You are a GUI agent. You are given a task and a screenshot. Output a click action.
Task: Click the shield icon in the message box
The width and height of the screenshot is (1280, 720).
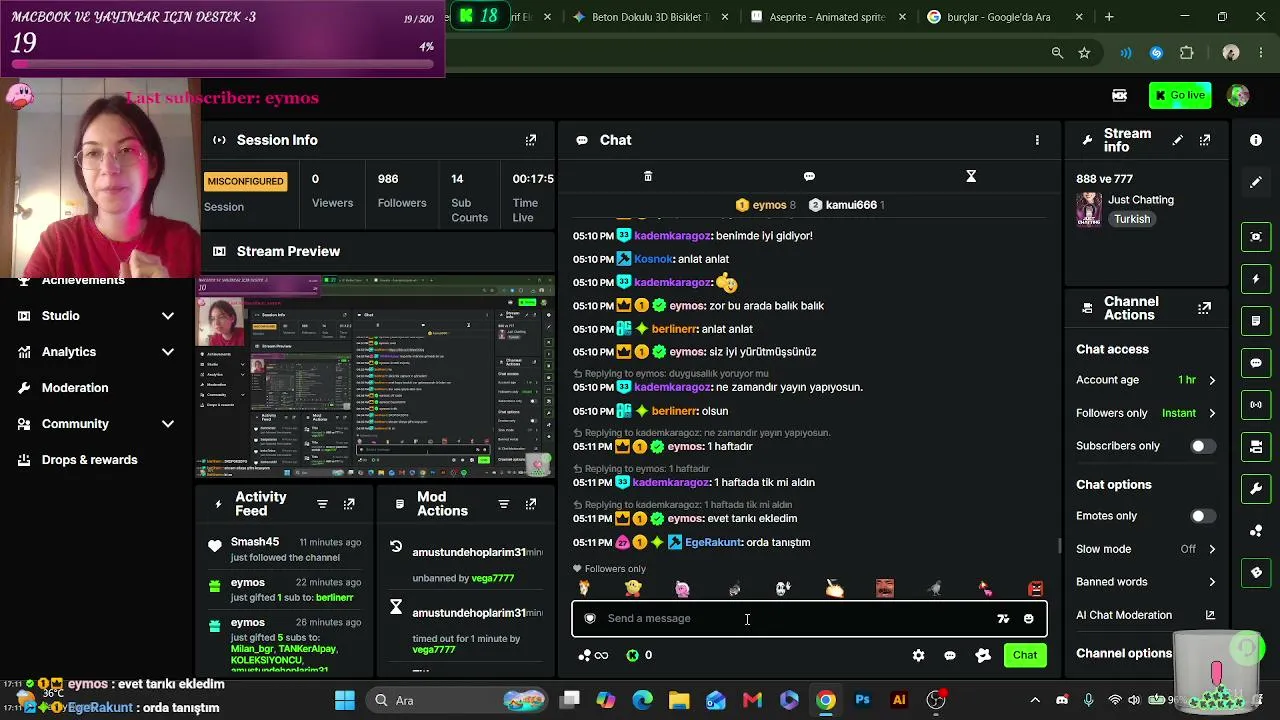(590, 618)
